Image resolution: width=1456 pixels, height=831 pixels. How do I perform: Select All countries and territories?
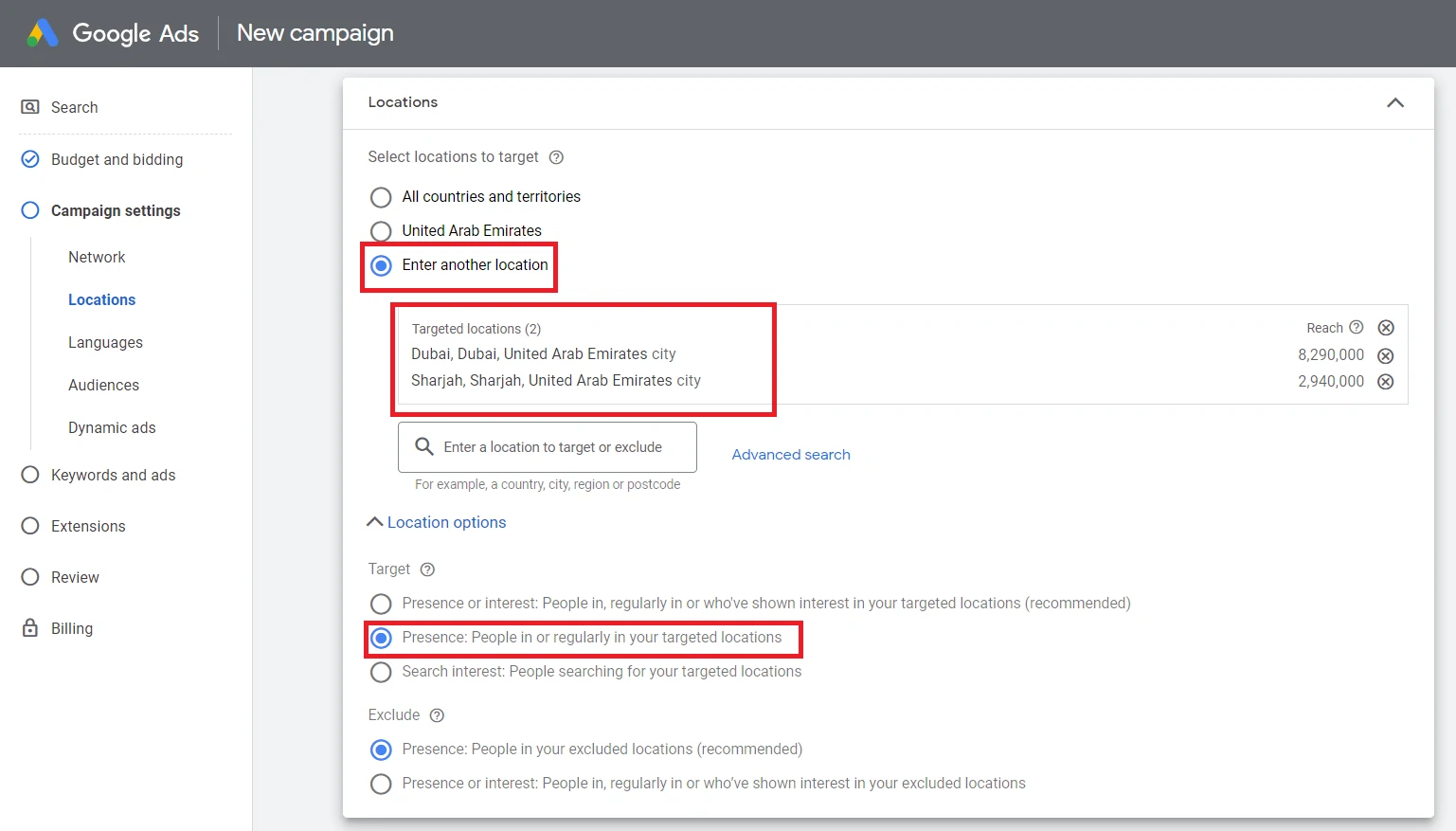(x=381, y=197)
